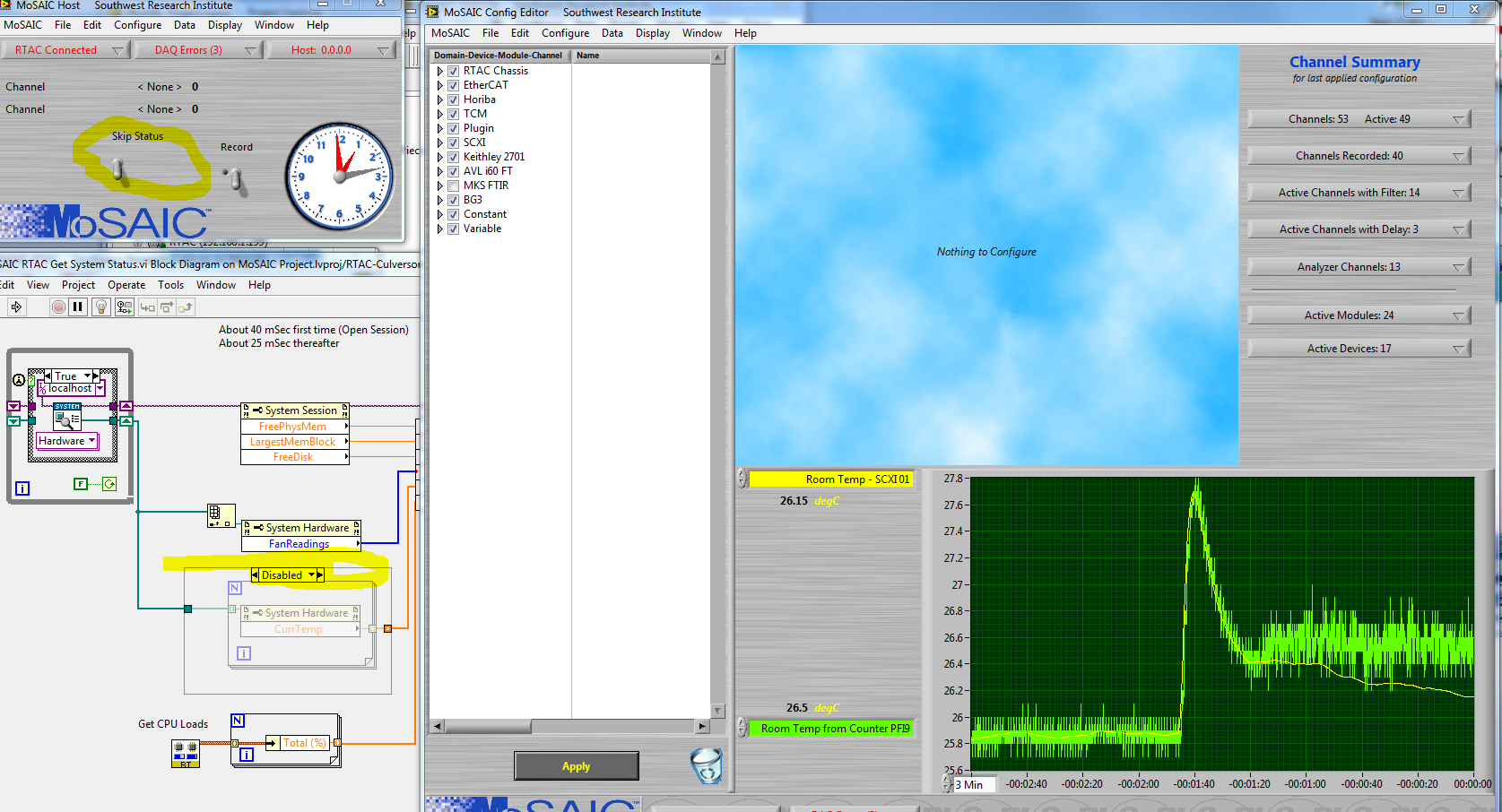Click the Index Array node above System Hardware
Image resolution: width=1502 pixels, height=812 pixels.
click(x=221, y=515)
